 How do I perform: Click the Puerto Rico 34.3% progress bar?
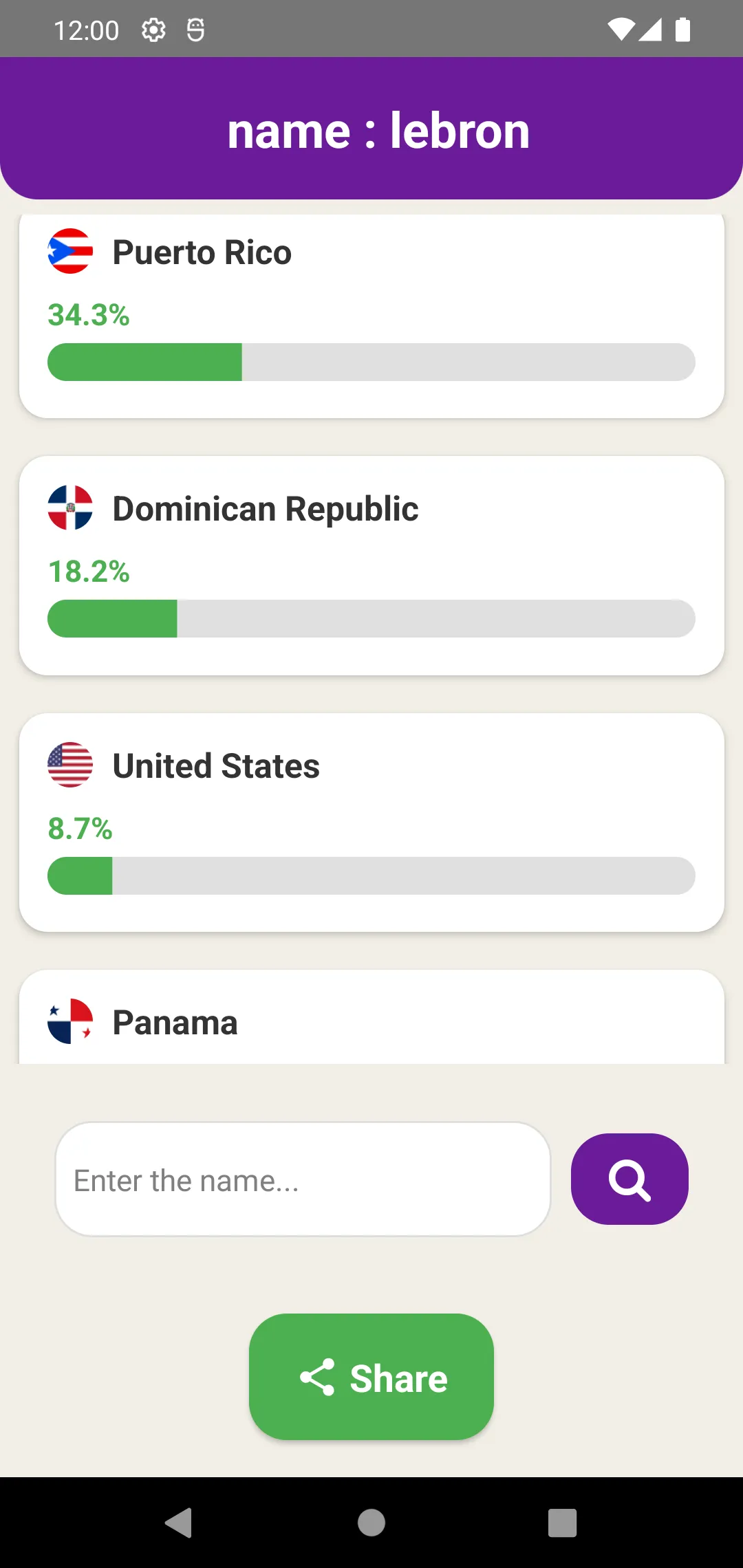(371, 362)
